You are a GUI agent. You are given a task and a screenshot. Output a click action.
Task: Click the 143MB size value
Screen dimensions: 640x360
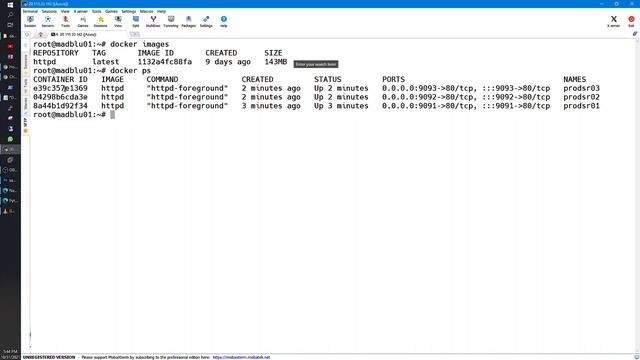coord(276,62)
